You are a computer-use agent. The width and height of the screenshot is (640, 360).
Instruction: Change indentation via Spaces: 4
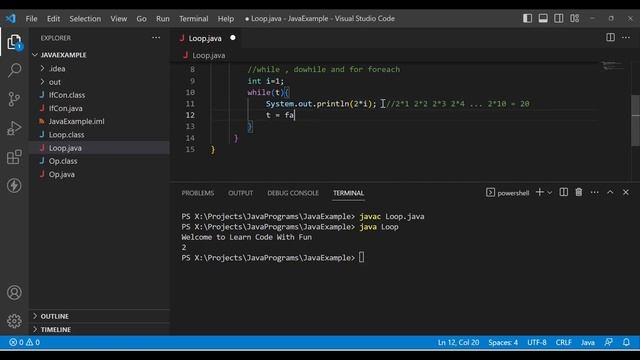pyautogui.click(x=503, y=342)
